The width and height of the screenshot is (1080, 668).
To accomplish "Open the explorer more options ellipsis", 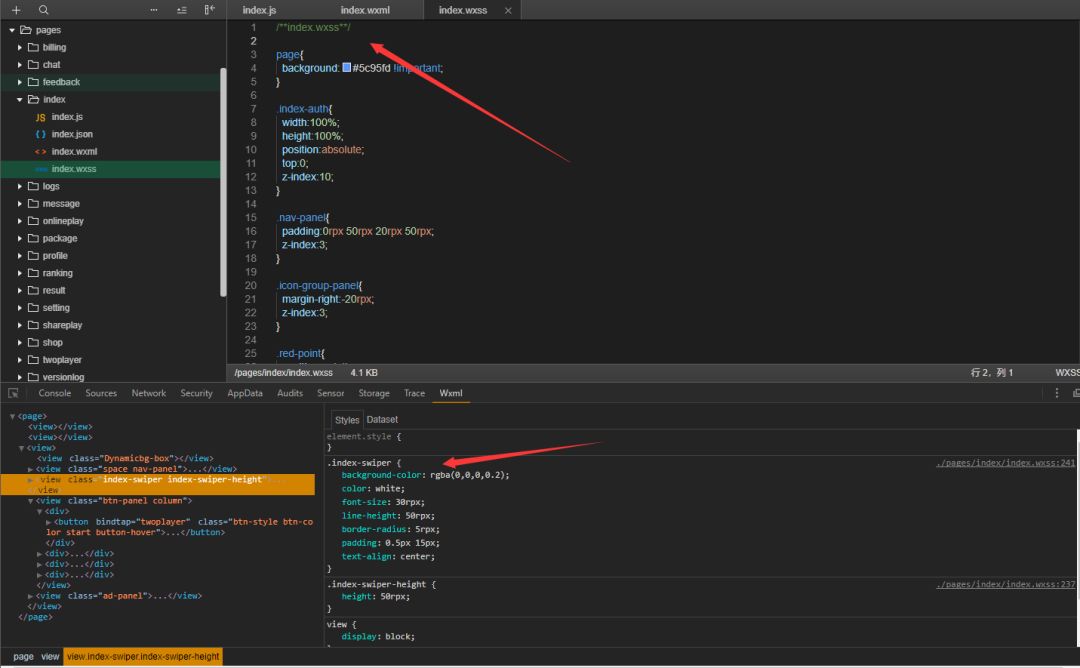I will [x=154, y=10].
